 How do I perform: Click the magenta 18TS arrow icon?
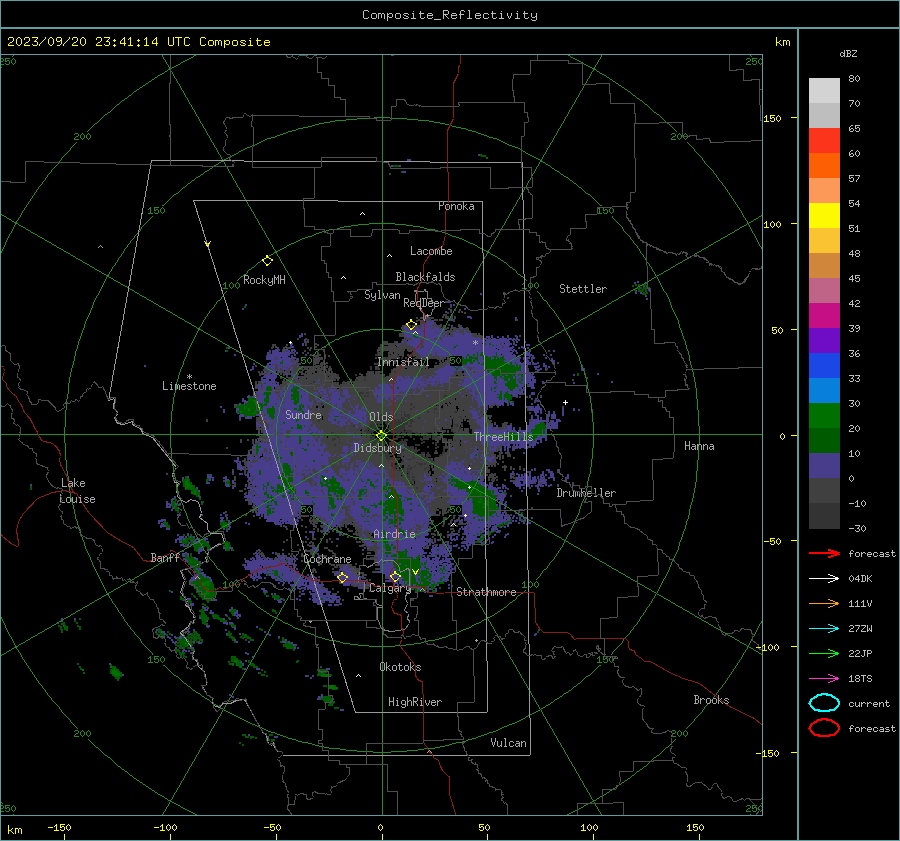coord(824,679)
